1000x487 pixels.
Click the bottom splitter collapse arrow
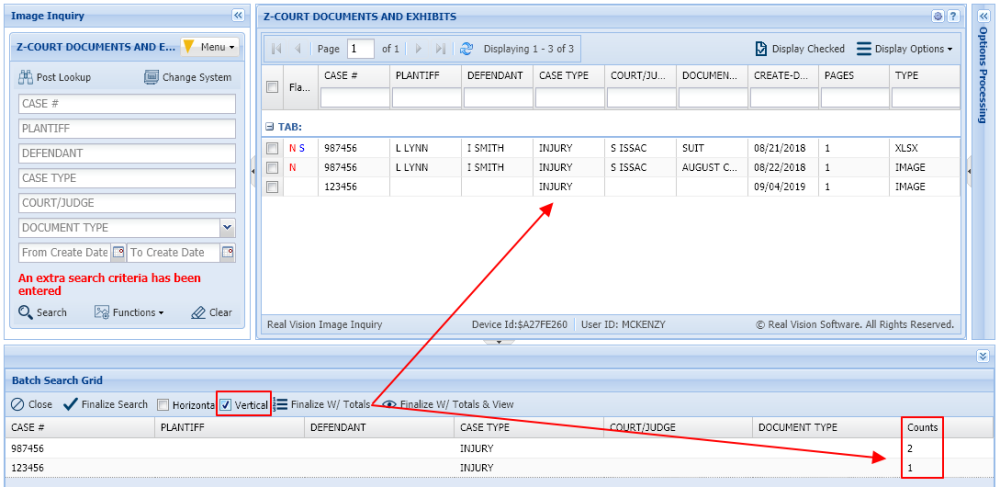(x=499, y=342)
